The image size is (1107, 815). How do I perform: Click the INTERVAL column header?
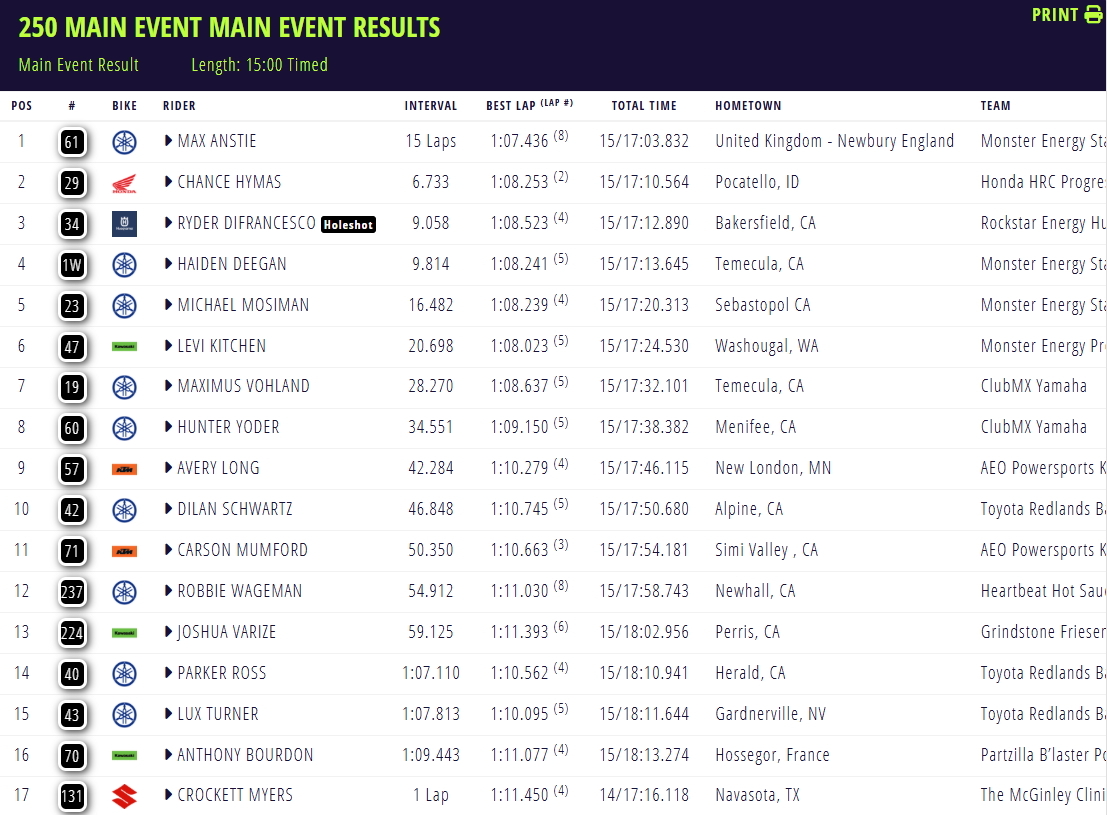coord(431,105)
